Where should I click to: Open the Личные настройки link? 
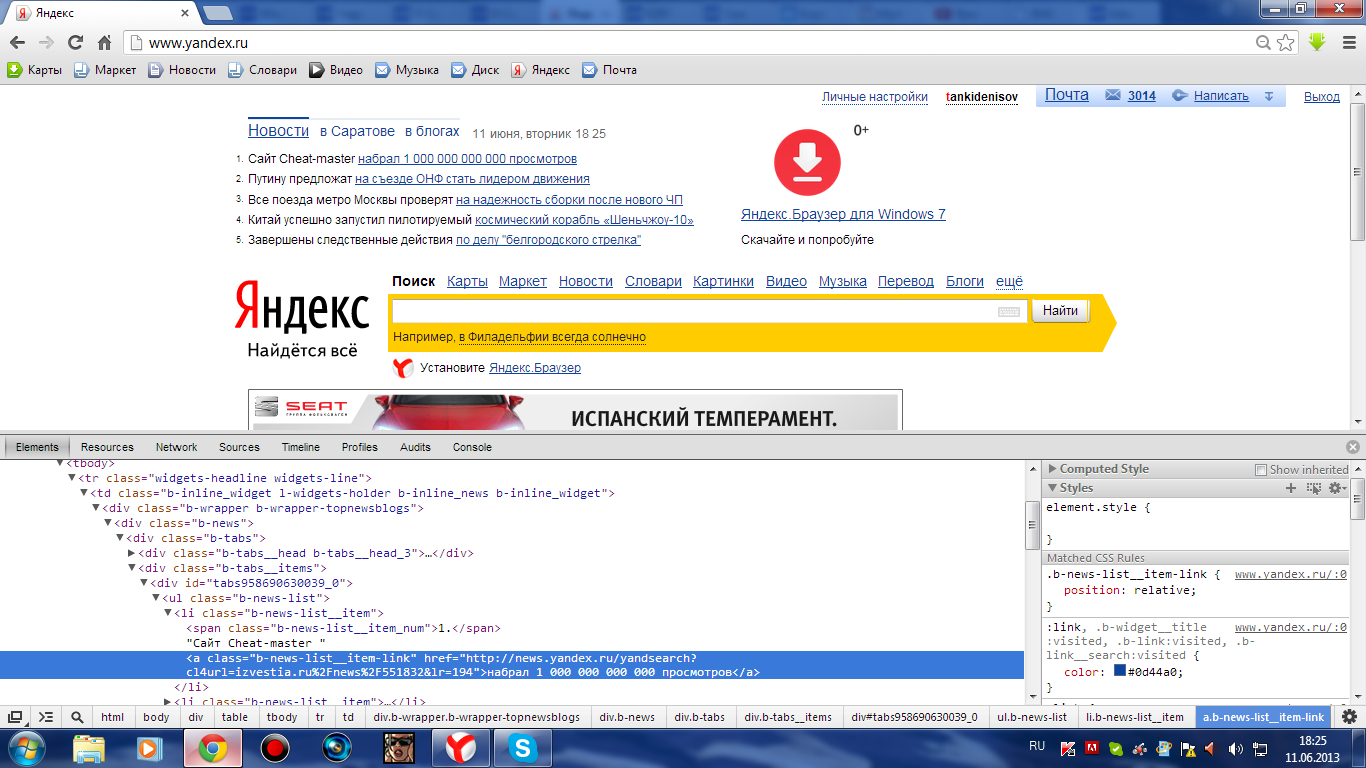pos(874,97)
